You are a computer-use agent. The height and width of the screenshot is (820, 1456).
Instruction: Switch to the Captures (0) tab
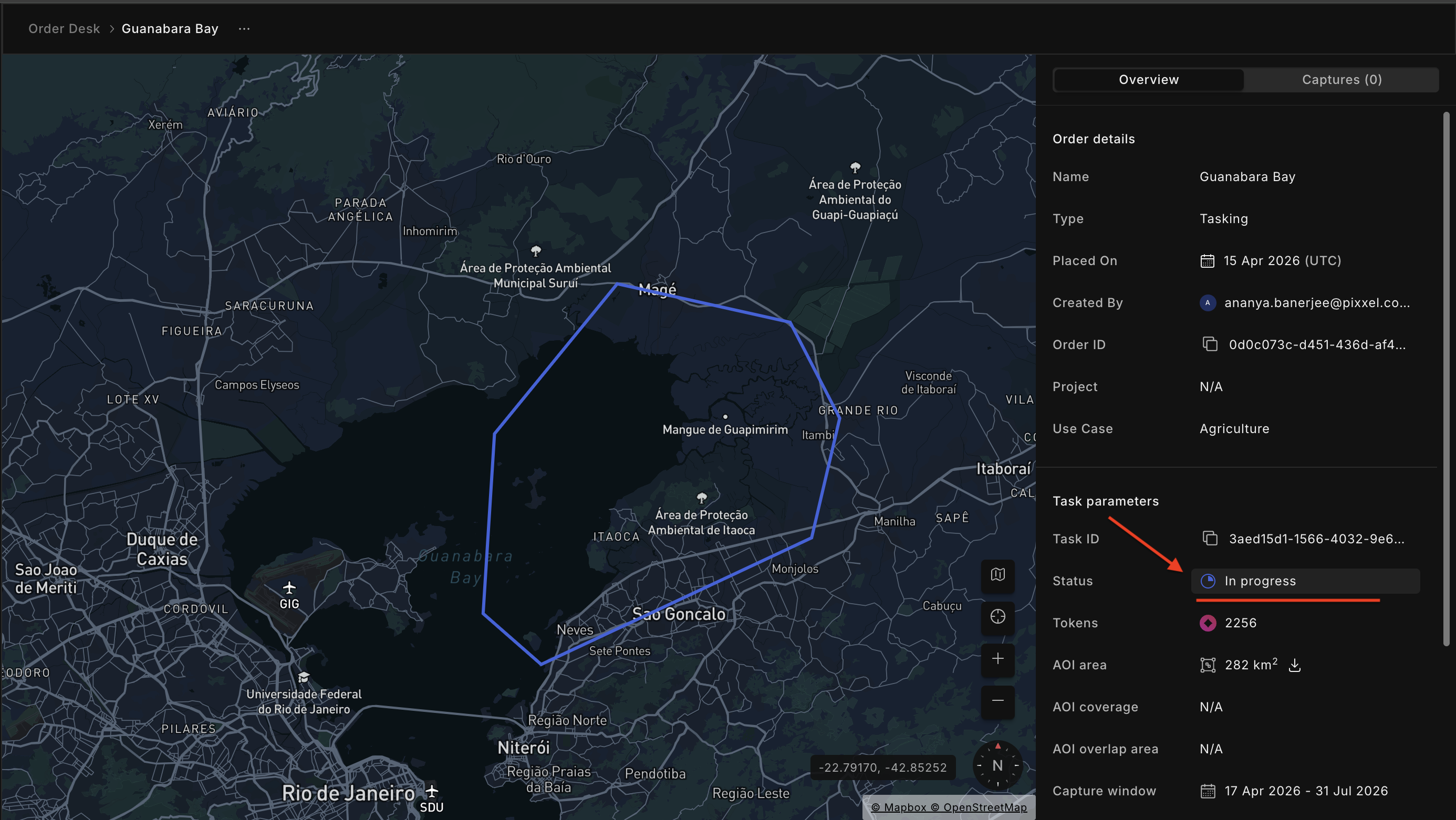1341,80
